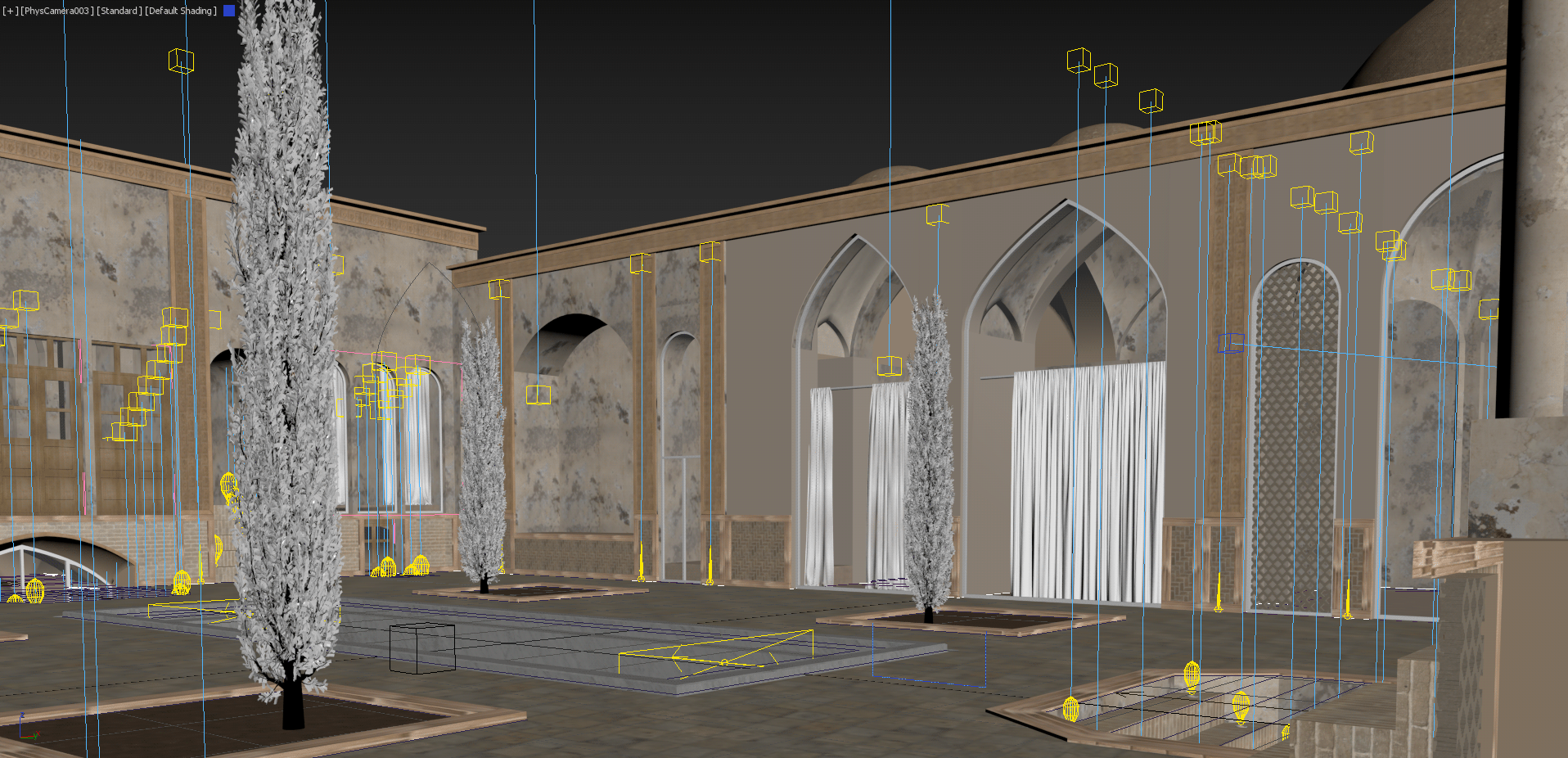Select the wide white curtain in the central arch

(1087, 483)
